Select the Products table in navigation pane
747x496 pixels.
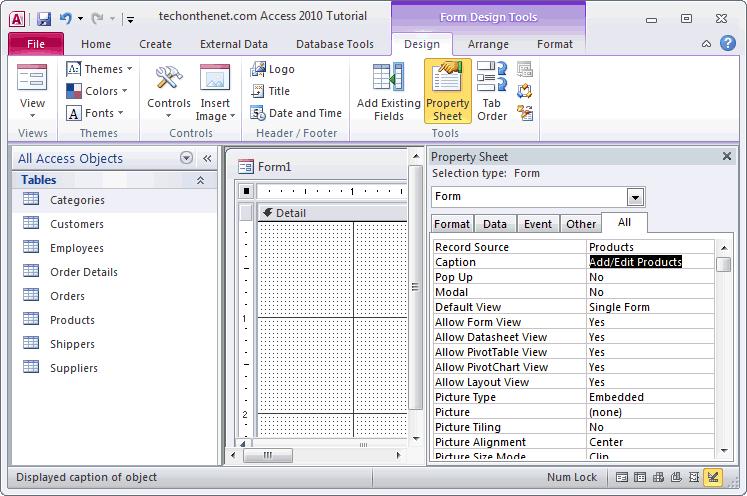72,320
